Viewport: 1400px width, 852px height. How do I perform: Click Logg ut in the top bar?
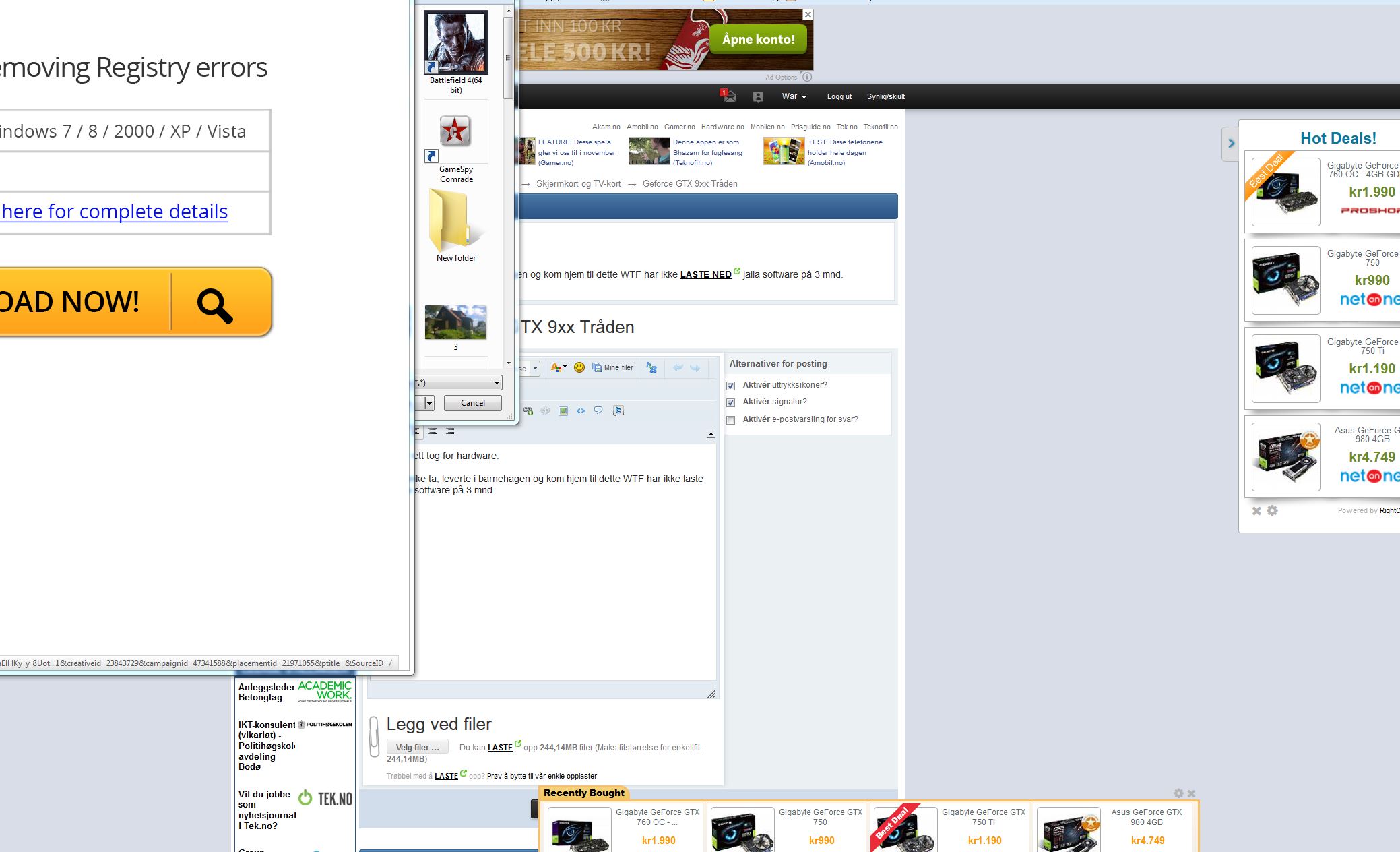click(x=839, y=96)
